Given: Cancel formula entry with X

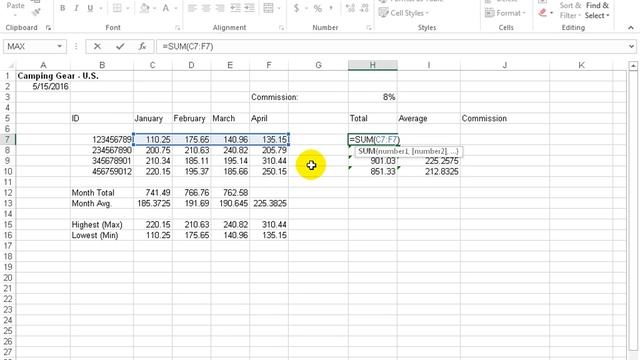Looking at the screenshot, I should coord(97,47).
